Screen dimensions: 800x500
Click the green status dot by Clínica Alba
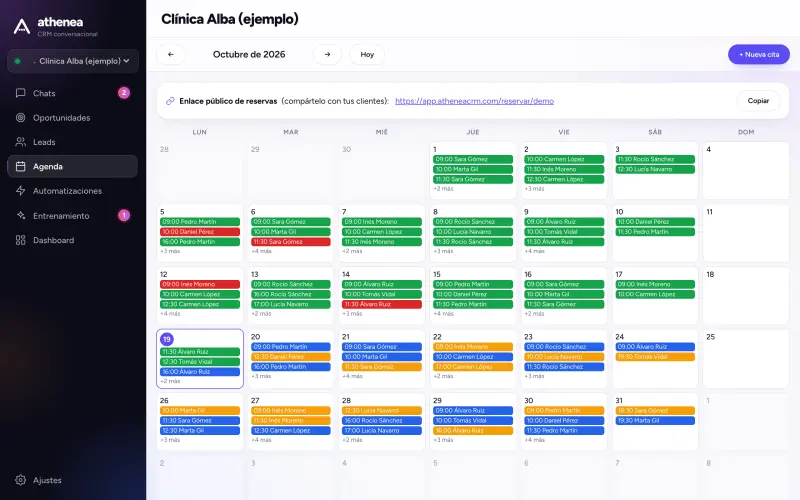[18, 61]
